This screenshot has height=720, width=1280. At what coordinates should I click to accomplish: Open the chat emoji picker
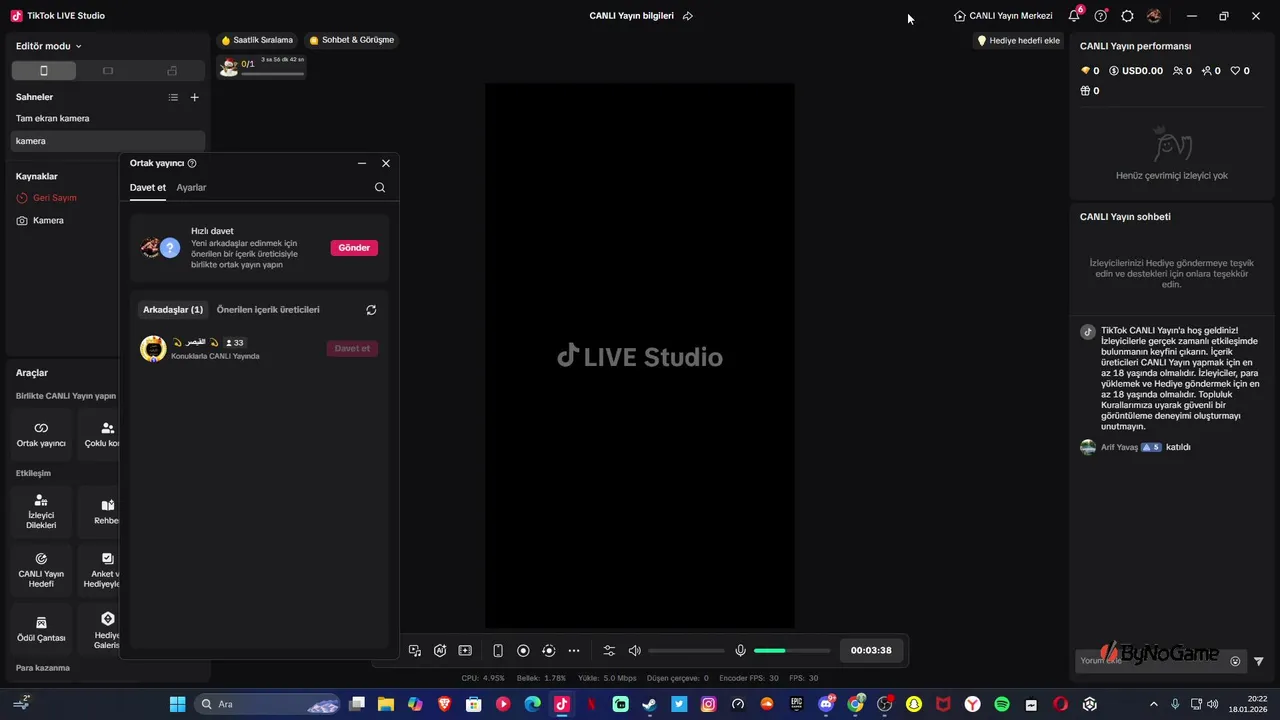pos(1235,661)
